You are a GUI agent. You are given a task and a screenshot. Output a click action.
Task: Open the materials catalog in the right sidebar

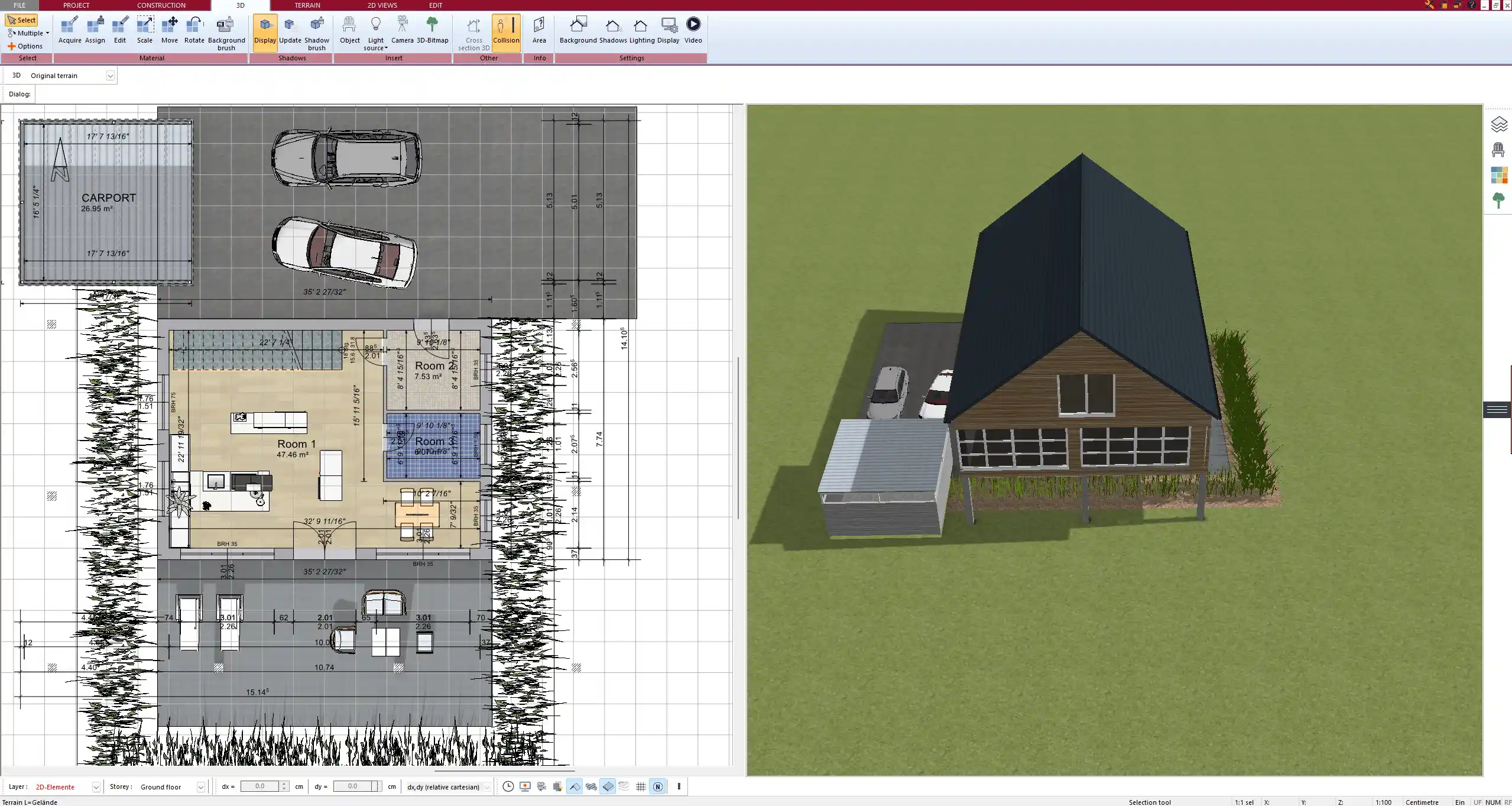click(x=1500, y=175)
